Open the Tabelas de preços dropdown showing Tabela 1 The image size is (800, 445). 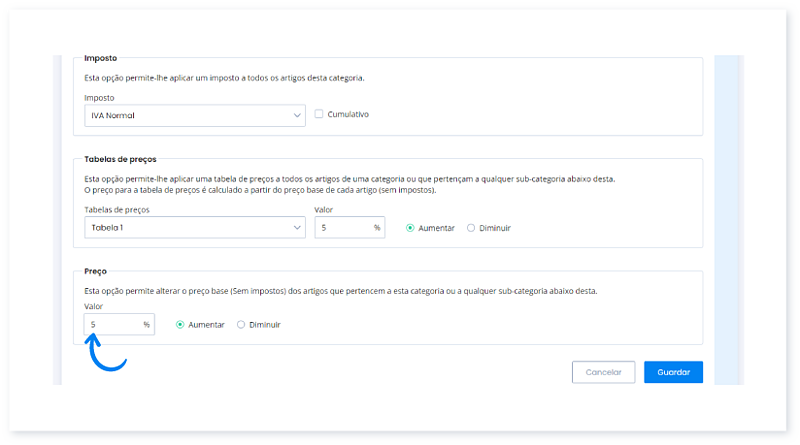click(x=190, y=227)
